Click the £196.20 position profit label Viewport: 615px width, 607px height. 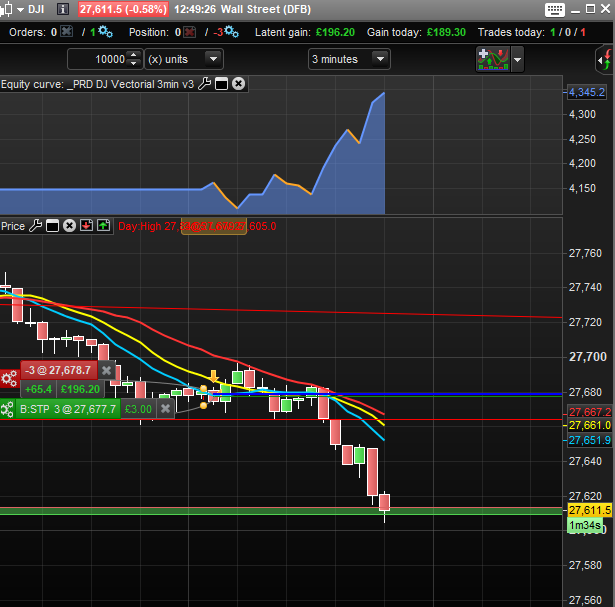click(80, 389)
